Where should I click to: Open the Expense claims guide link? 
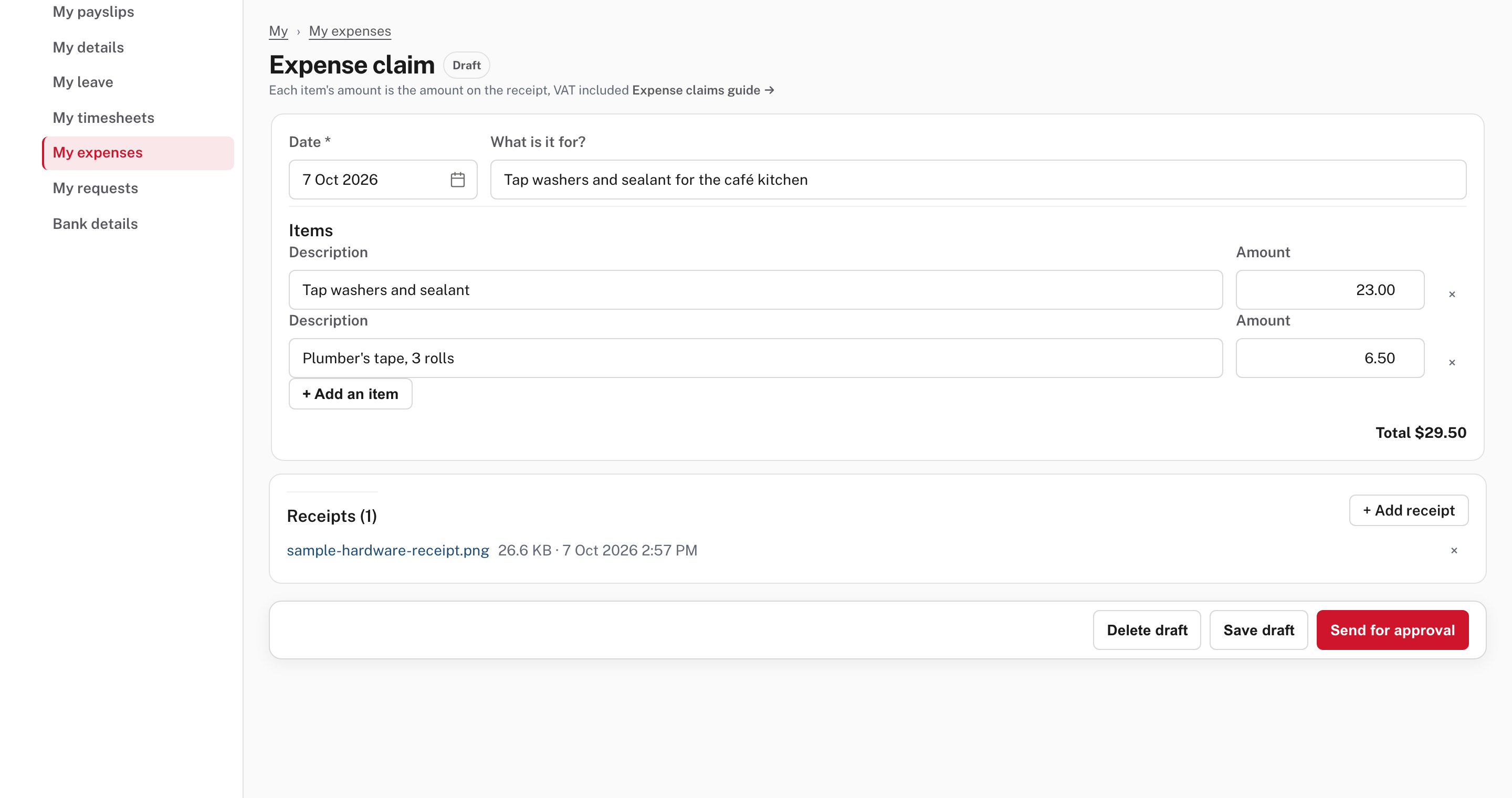click(x=703, y=90)
